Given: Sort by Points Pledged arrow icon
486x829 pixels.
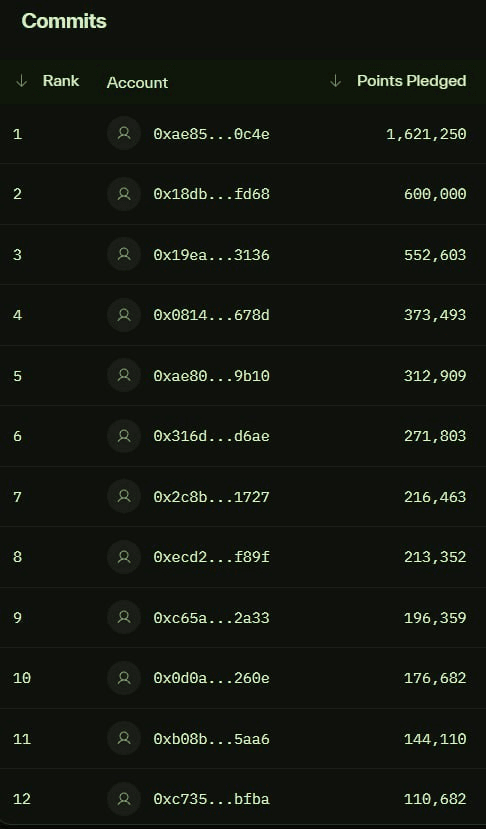Looking at the screenshot, I should click(335, 81).
